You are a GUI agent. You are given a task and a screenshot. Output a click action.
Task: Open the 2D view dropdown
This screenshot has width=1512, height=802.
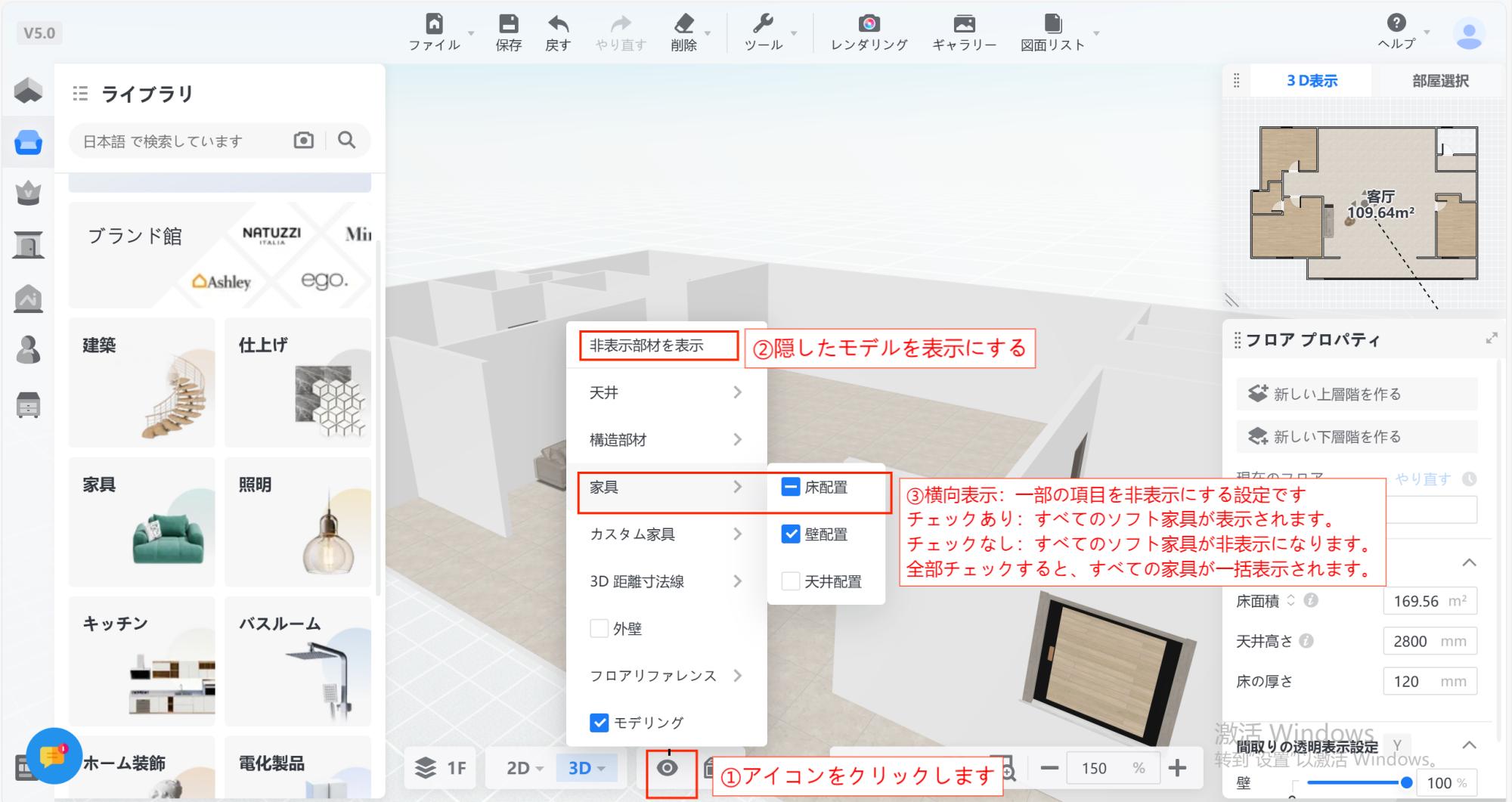point(524,768)
